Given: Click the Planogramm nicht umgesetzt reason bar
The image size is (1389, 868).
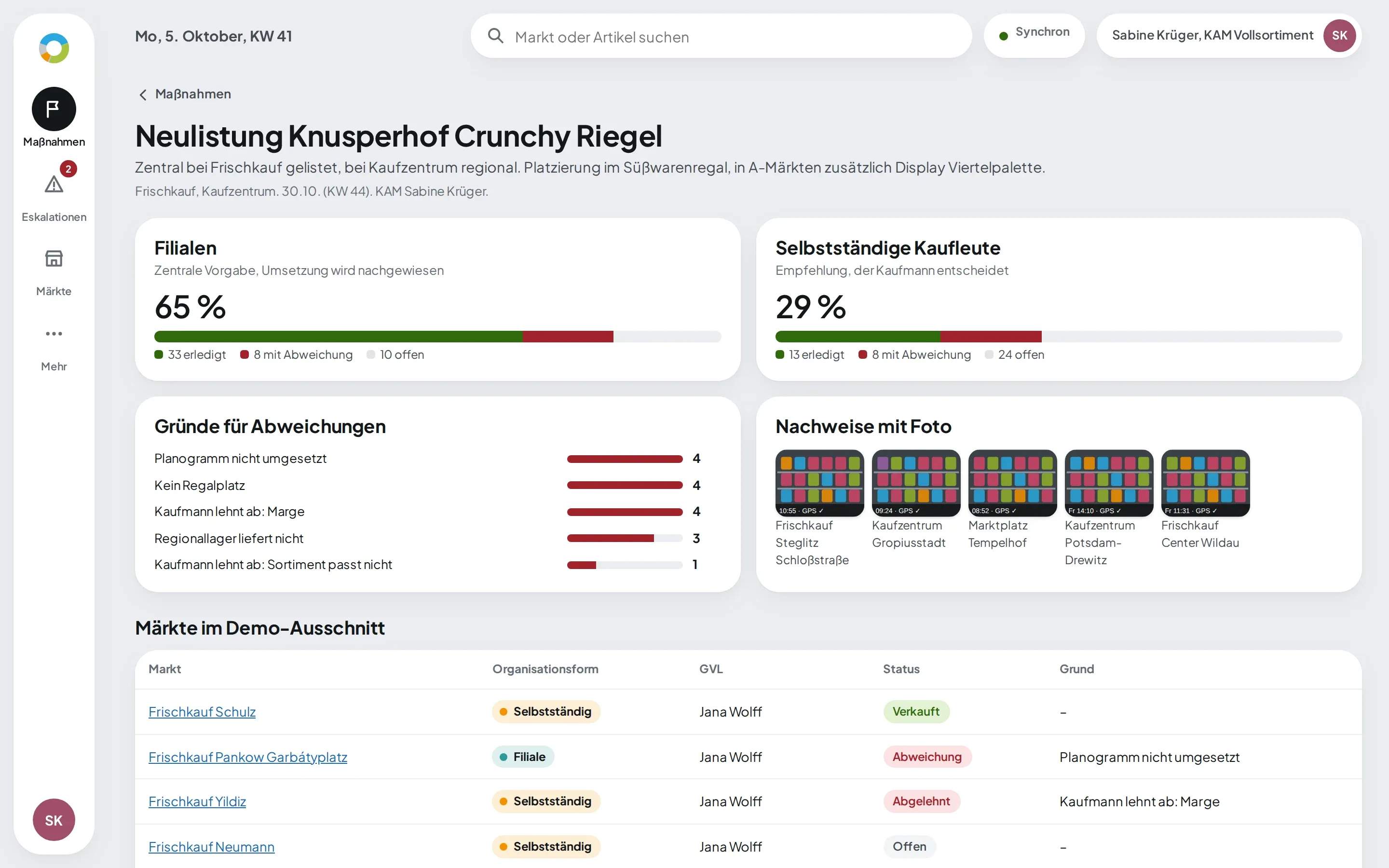Looking at the screenshot, I should [625, 459].
